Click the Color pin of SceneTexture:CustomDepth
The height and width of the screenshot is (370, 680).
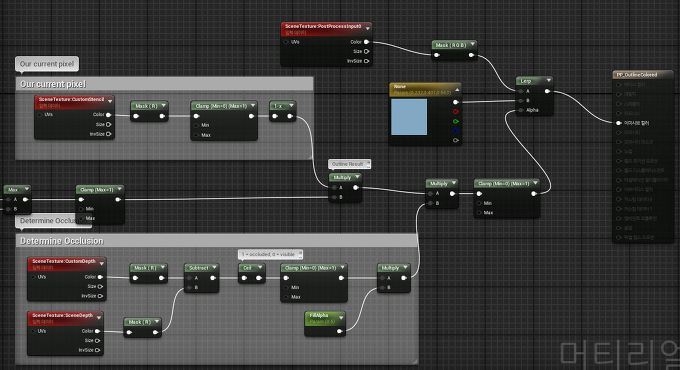pos(101,277)
